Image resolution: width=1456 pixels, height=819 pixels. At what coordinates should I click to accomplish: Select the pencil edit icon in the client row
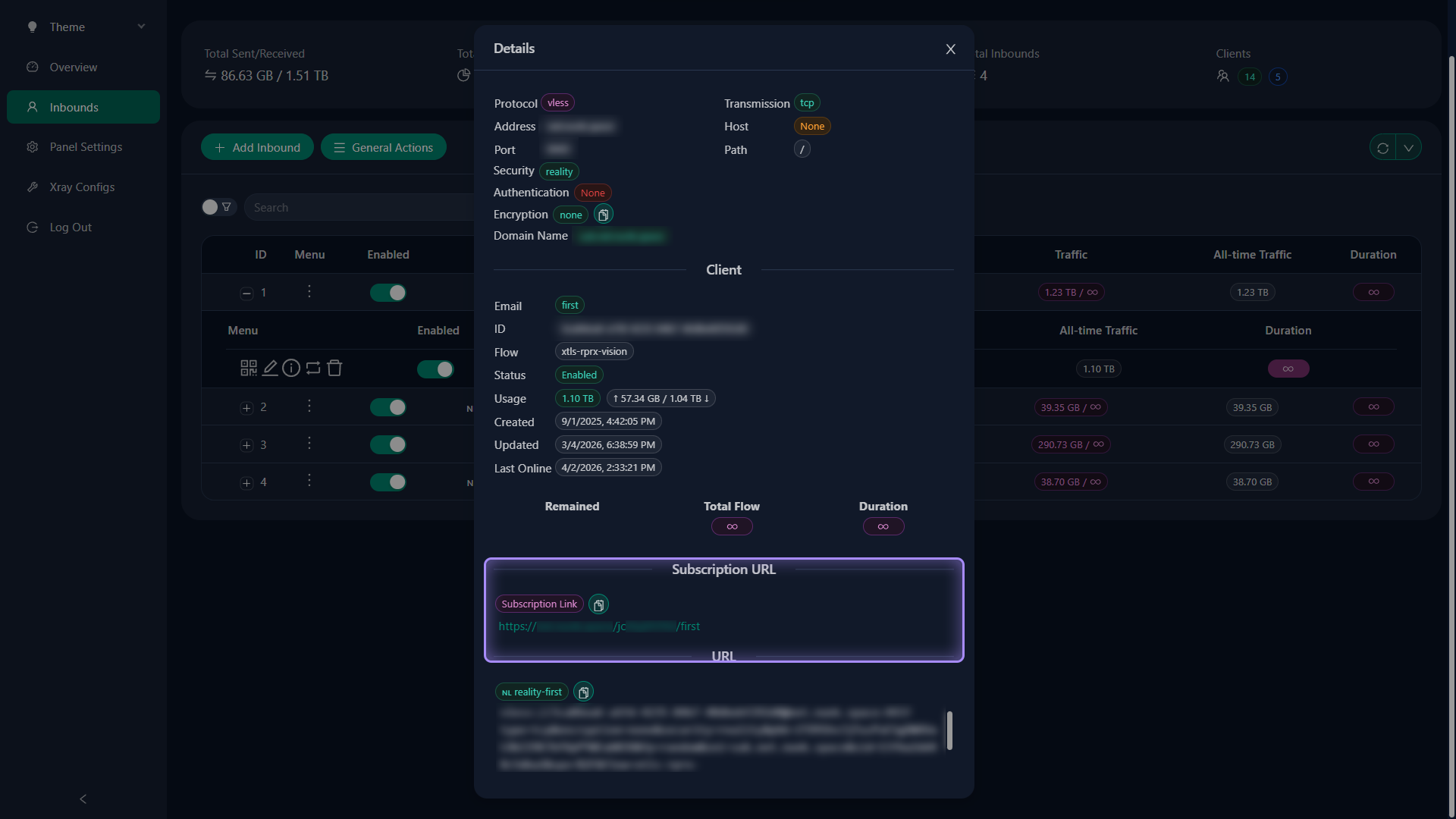point(269,368)
